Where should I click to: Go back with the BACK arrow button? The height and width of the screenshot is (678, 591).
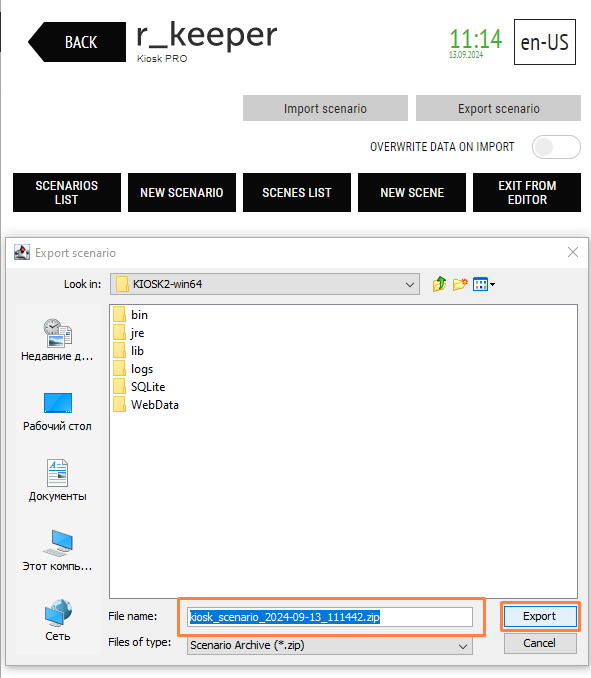[77, 42]
